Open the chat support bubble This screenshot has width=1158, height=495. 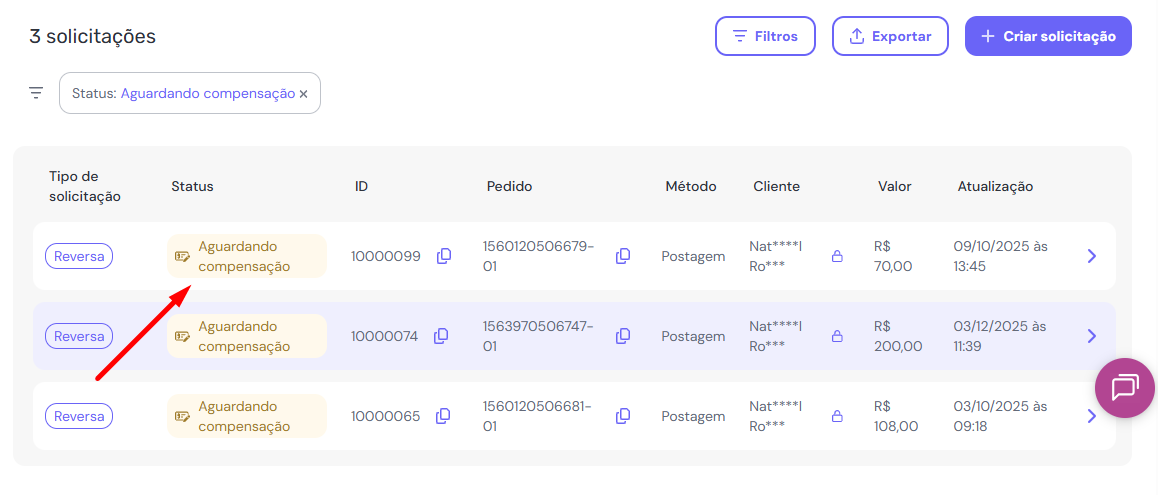(x=1125, y=387)
